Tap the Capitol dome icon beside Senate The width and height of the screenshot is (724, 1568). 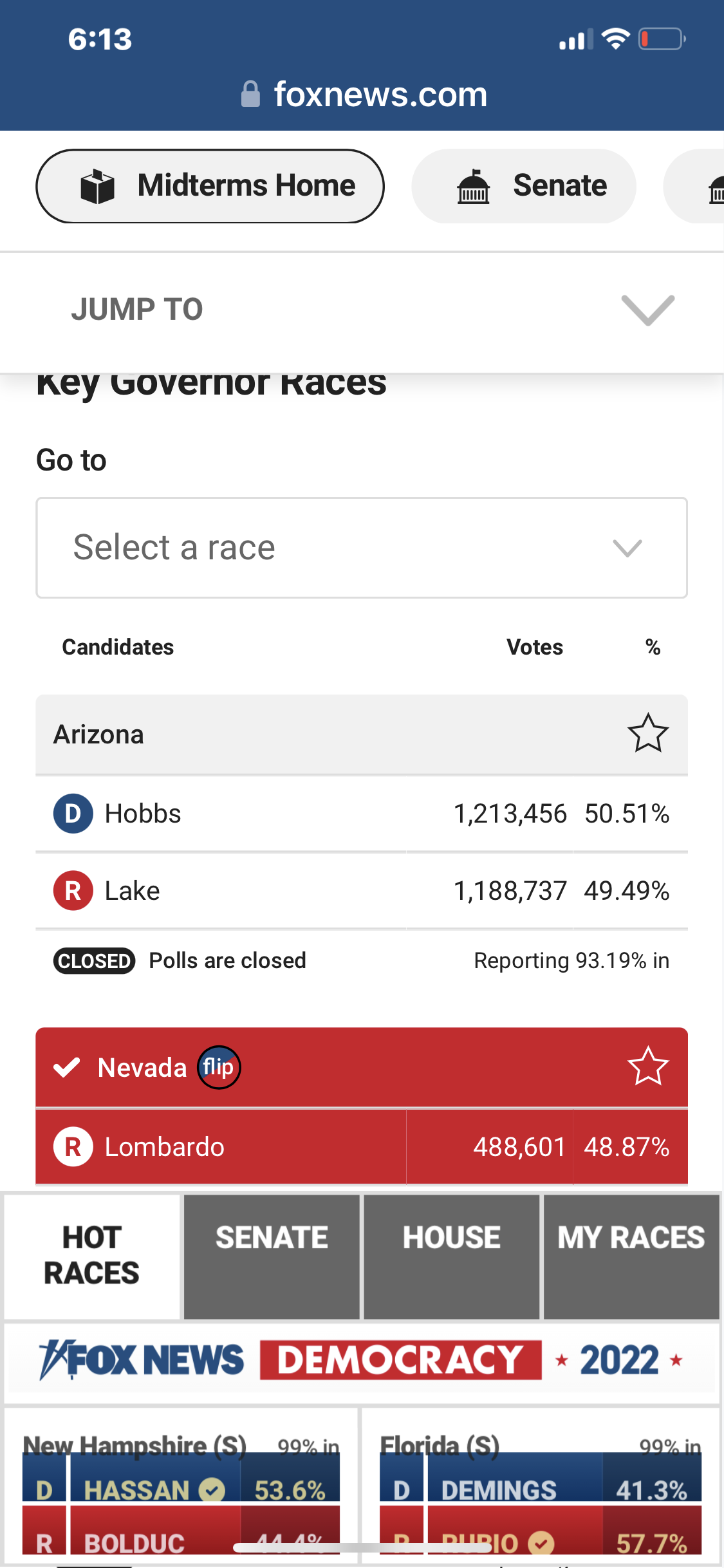tap(473, 187)
